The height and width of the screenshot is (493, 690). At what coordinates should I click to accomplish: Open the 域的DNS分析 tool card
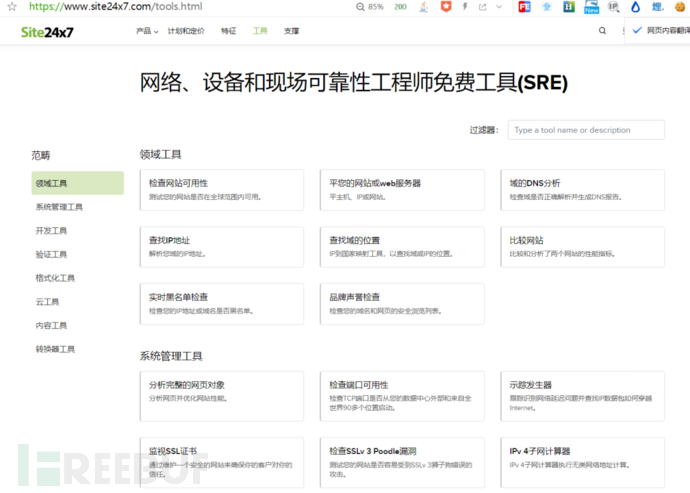[x=583, y=189]
